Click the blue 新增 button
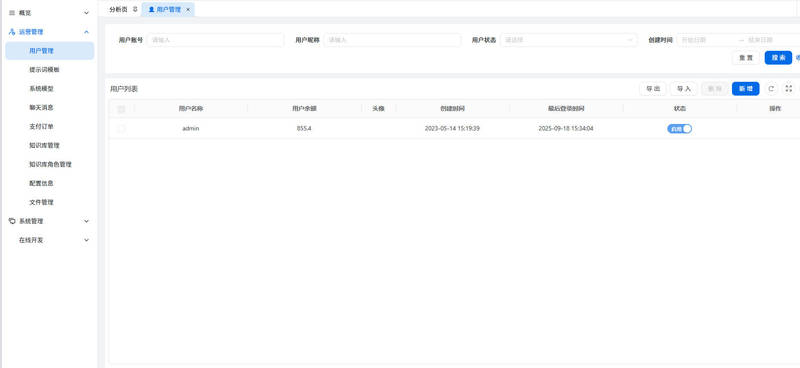This screenshot has height=368, width=800. pyautogui.click(x=745, y=89)
